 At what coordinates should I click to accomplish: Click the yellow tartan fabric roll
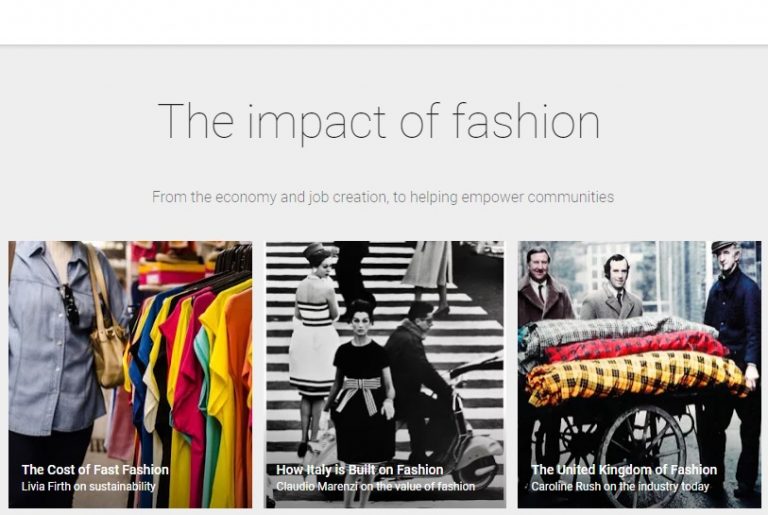pos(637,376)
